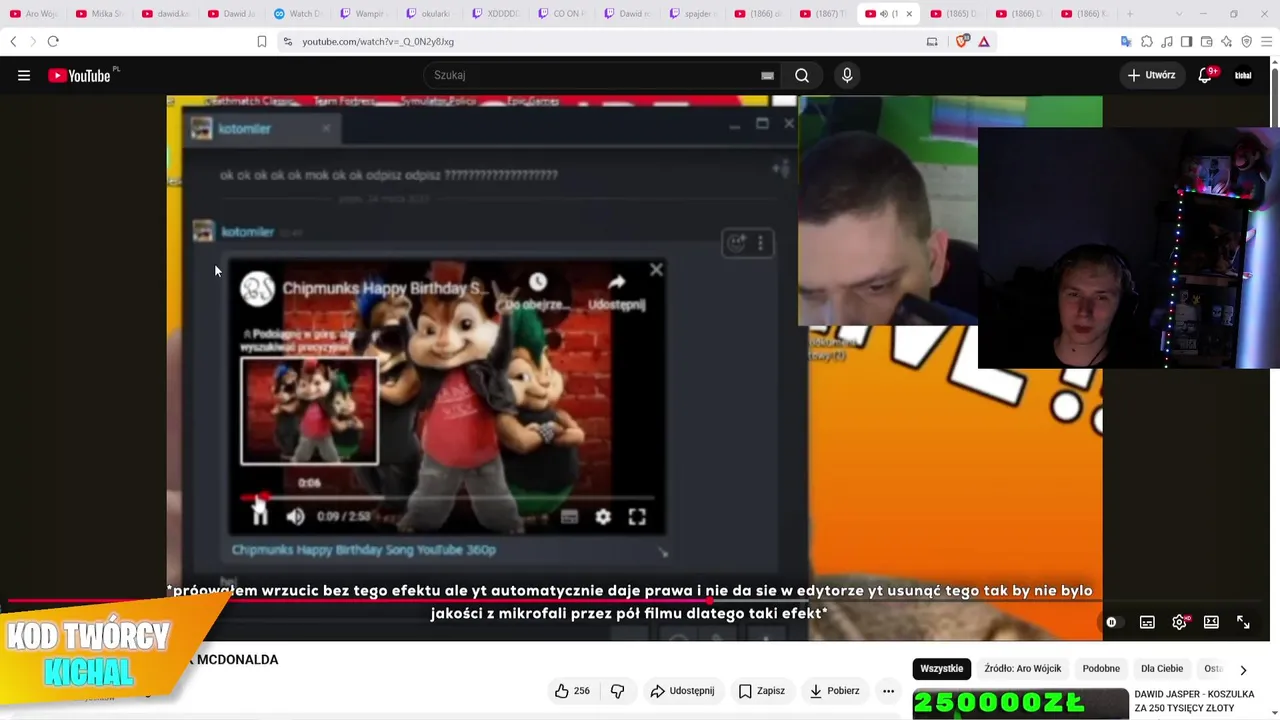
Task: Save the video with Zapisz
Action: pos(762,691)
